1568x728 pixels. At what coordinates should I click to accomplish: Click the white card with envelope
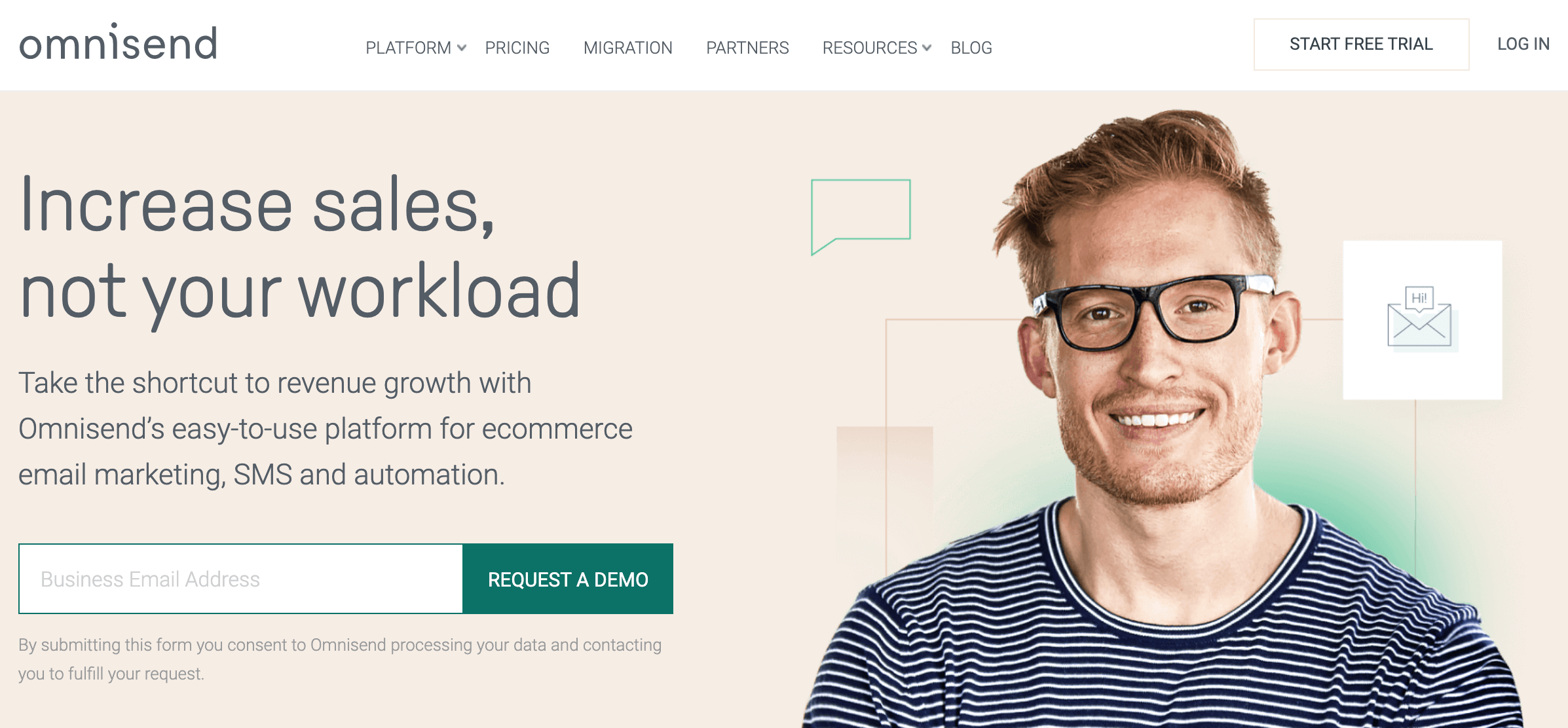click(1422, 320)
